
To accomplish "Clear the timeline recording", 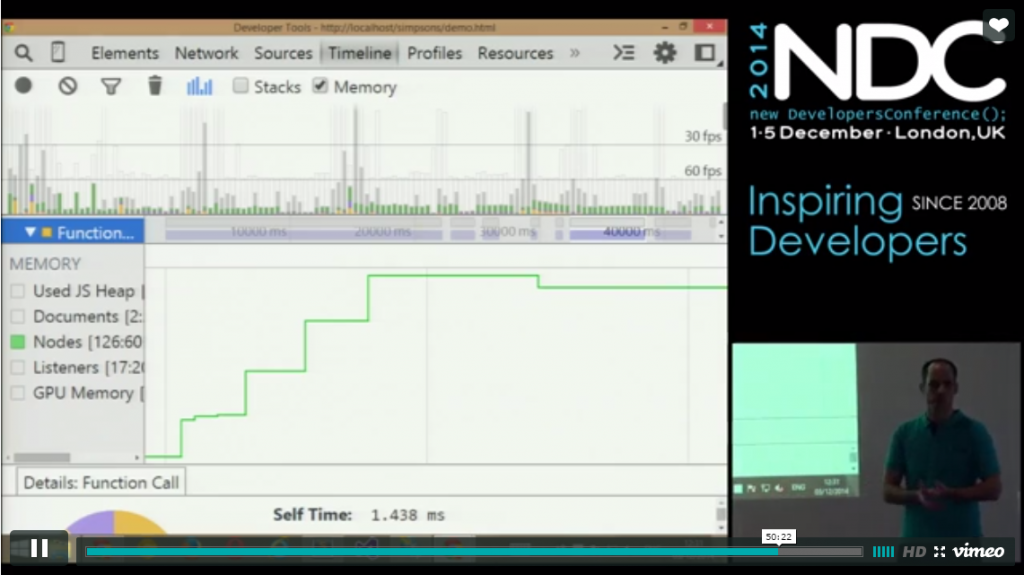I will click(67, 87).
